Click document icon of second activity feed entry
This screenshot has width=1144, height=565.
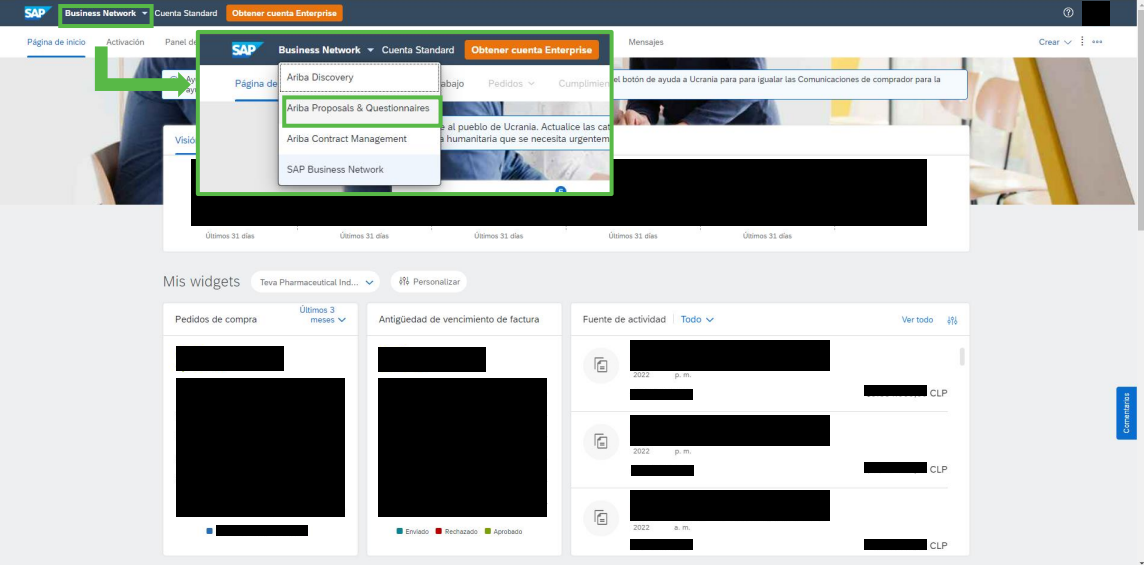[601, 442]
